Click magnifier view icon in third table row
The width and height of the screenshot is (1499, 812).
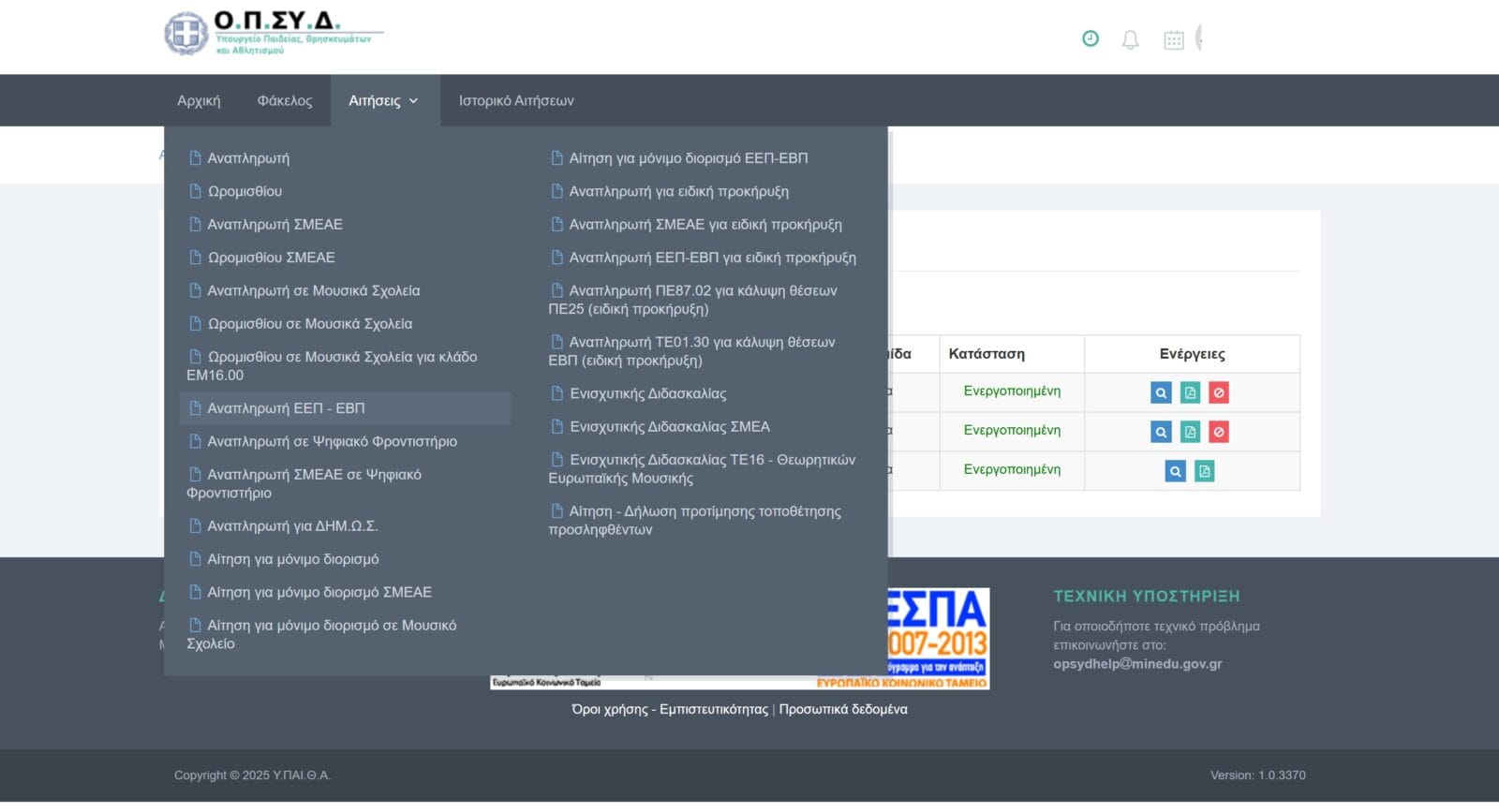click(1175, 471)
